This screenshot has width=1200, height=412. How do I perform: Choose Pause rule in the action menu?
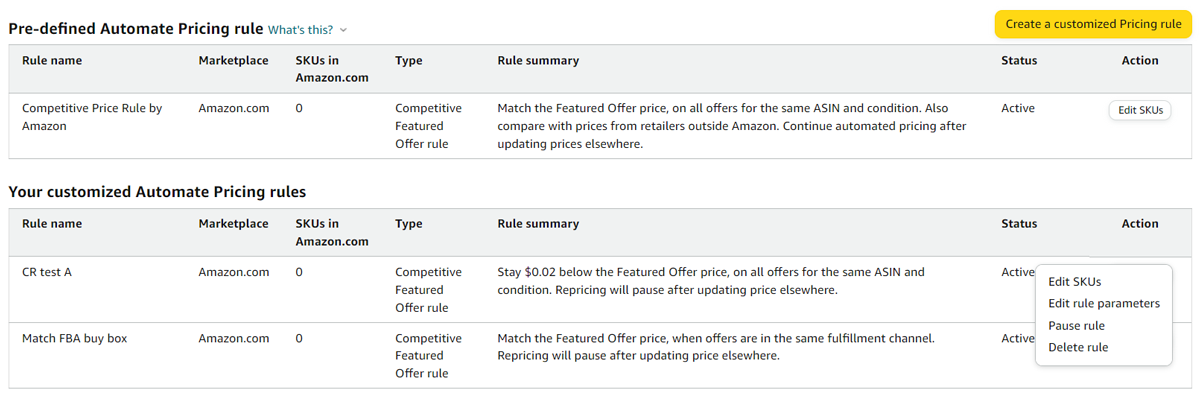(x=1076, y=326)
